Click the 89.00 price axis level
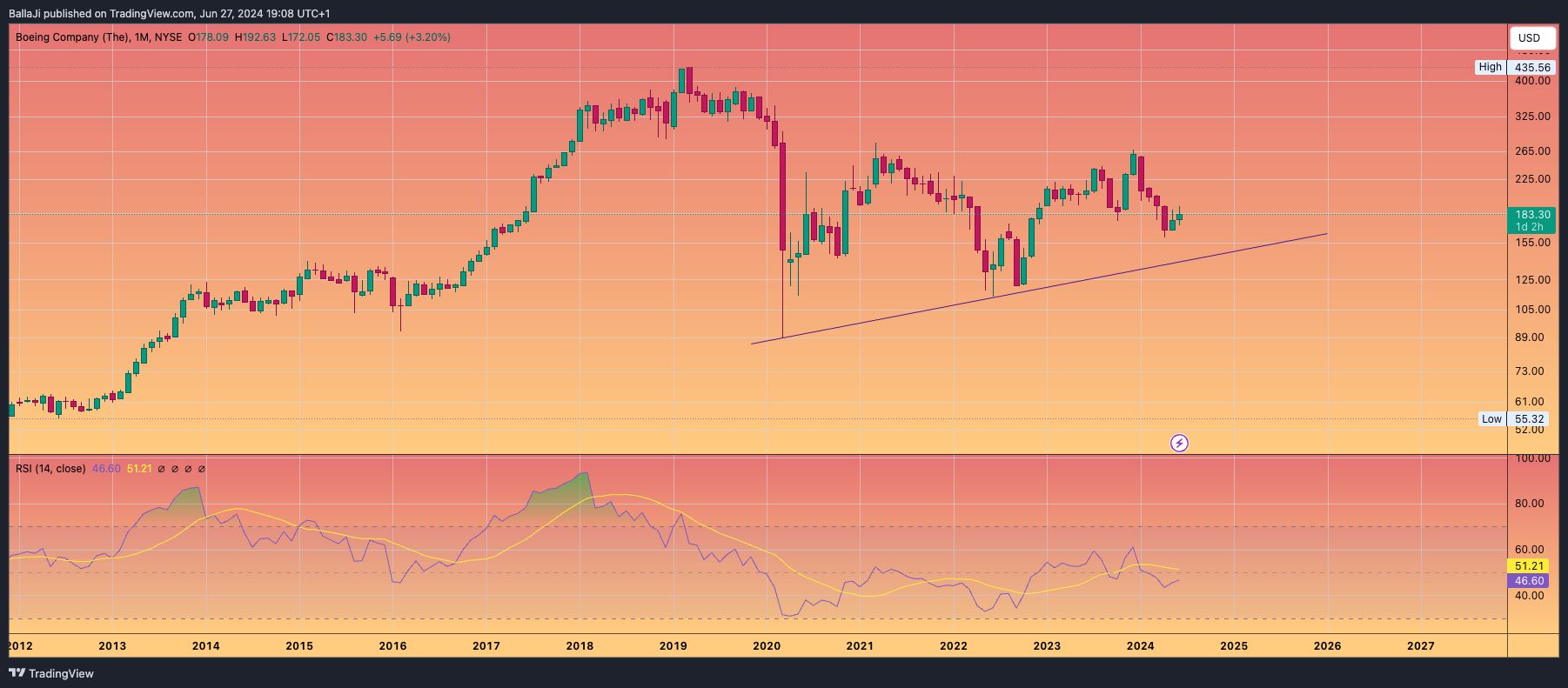Screen dimensions: 1568x688 1530,337
